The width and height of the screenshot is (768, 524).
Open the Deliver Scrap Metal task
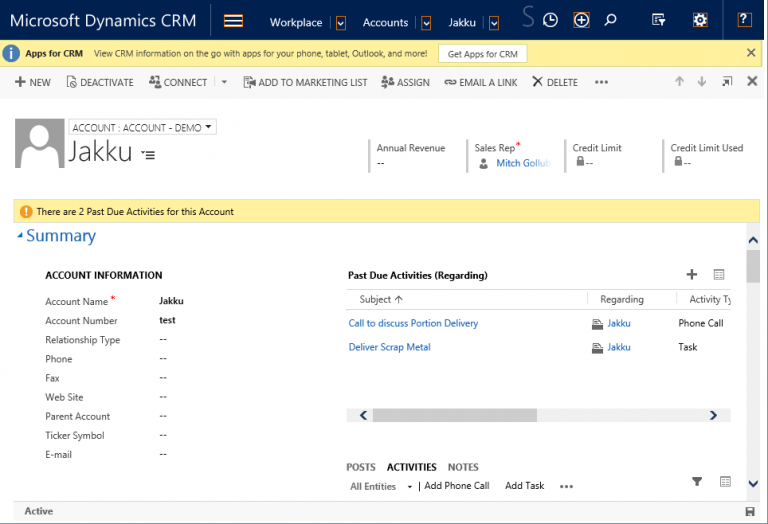pos(389,347)
